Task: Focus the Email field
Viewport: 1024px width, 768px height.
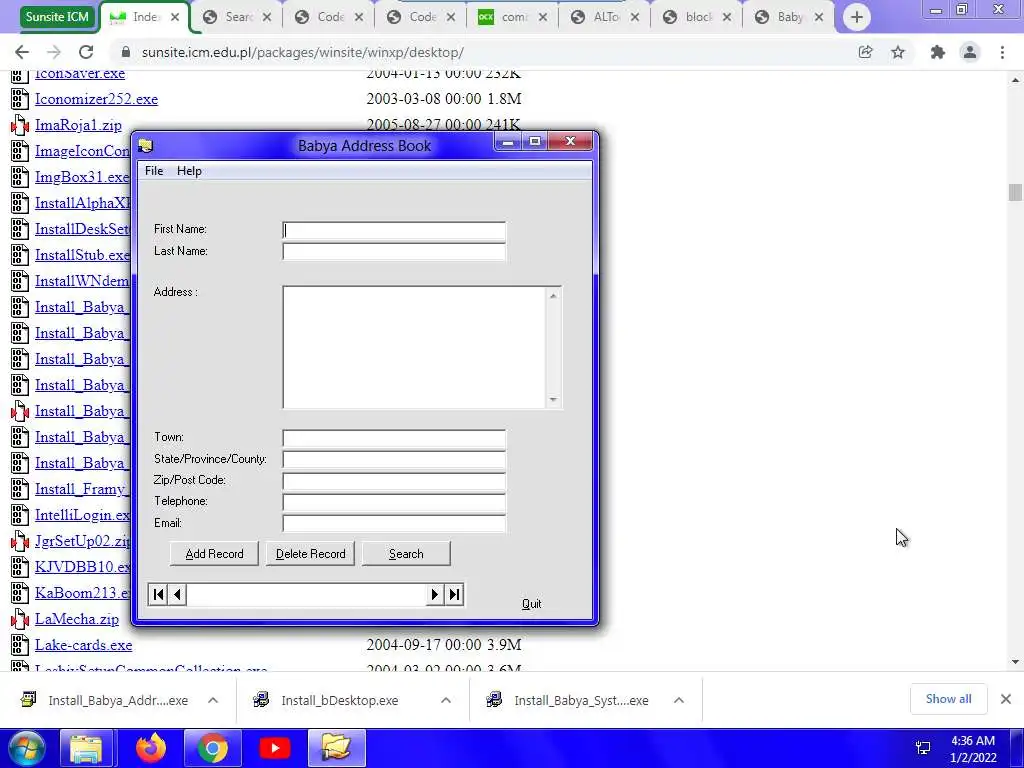Action: (394, 524)
